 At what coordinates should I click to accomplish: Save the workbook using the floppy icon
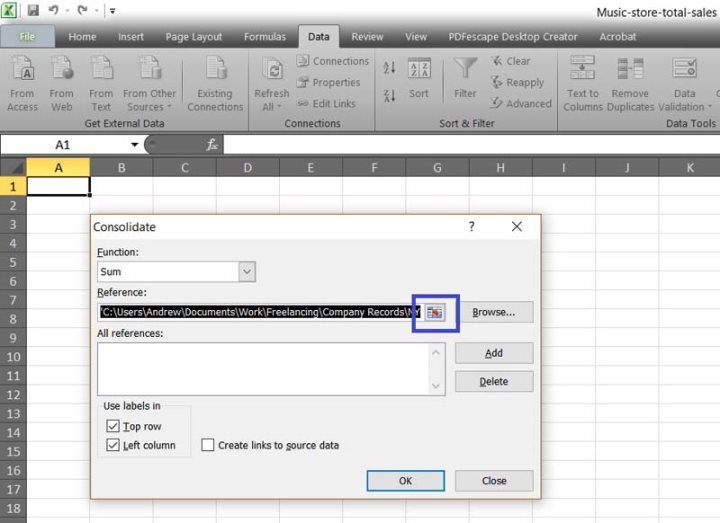(33, 10)
